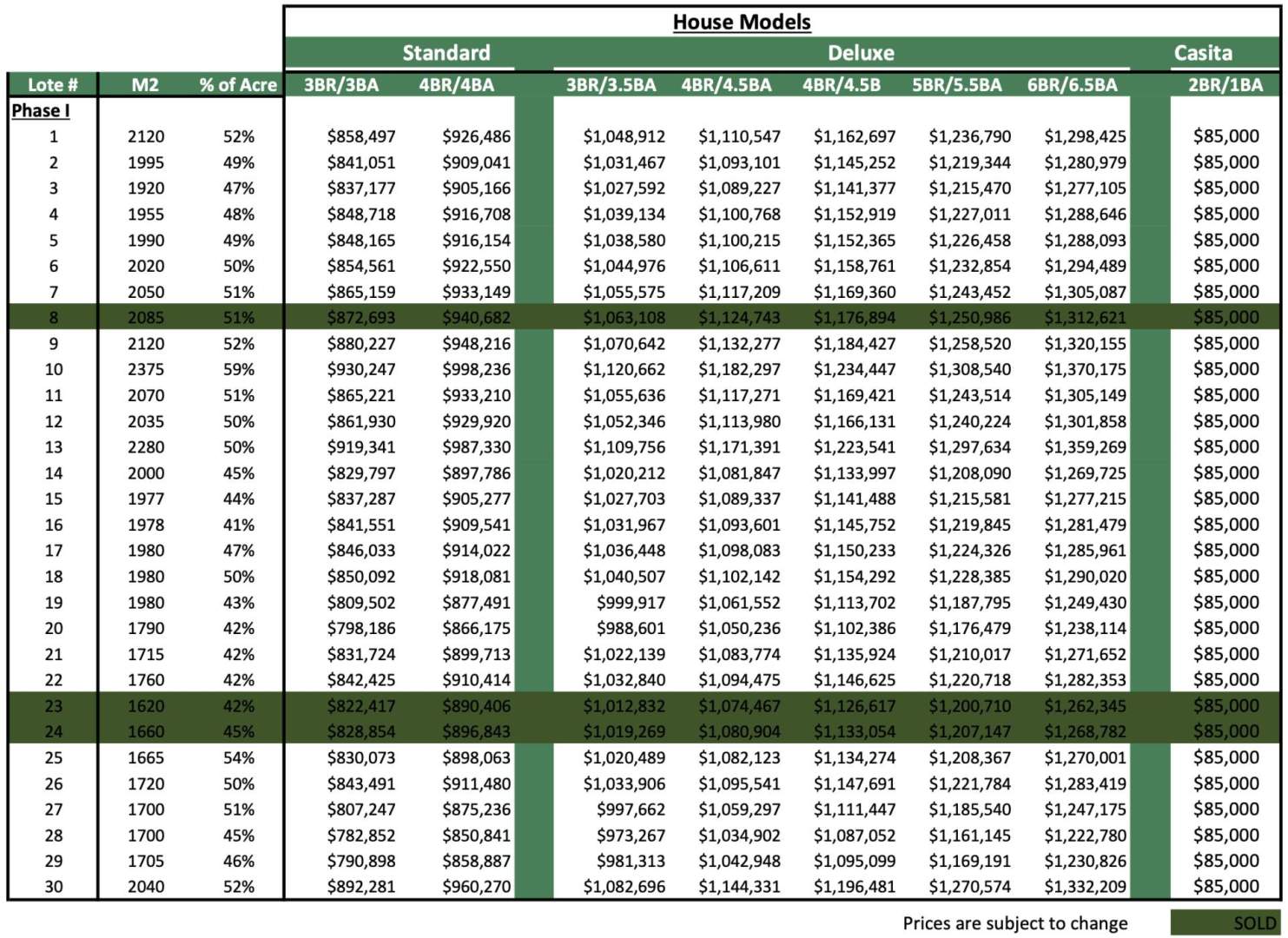1288x938 pixels.
Task: Click the SOLD legend color swatch
Action: [x=1225, y=923]
